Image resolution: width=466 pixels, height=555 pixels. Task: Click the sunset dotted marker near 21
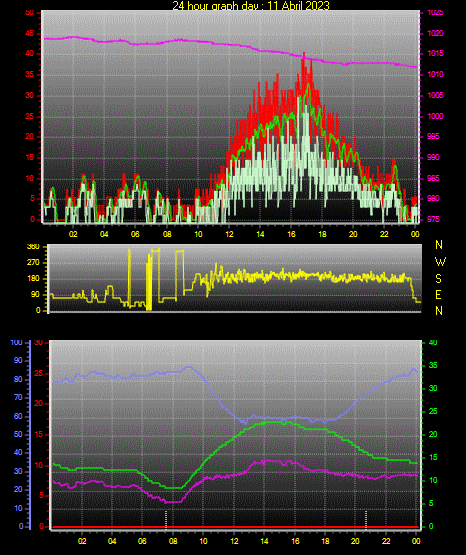point(366,520)
